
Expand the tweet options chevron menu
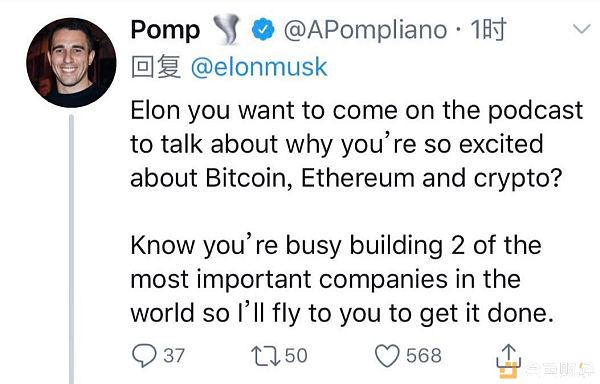(582, 29)
